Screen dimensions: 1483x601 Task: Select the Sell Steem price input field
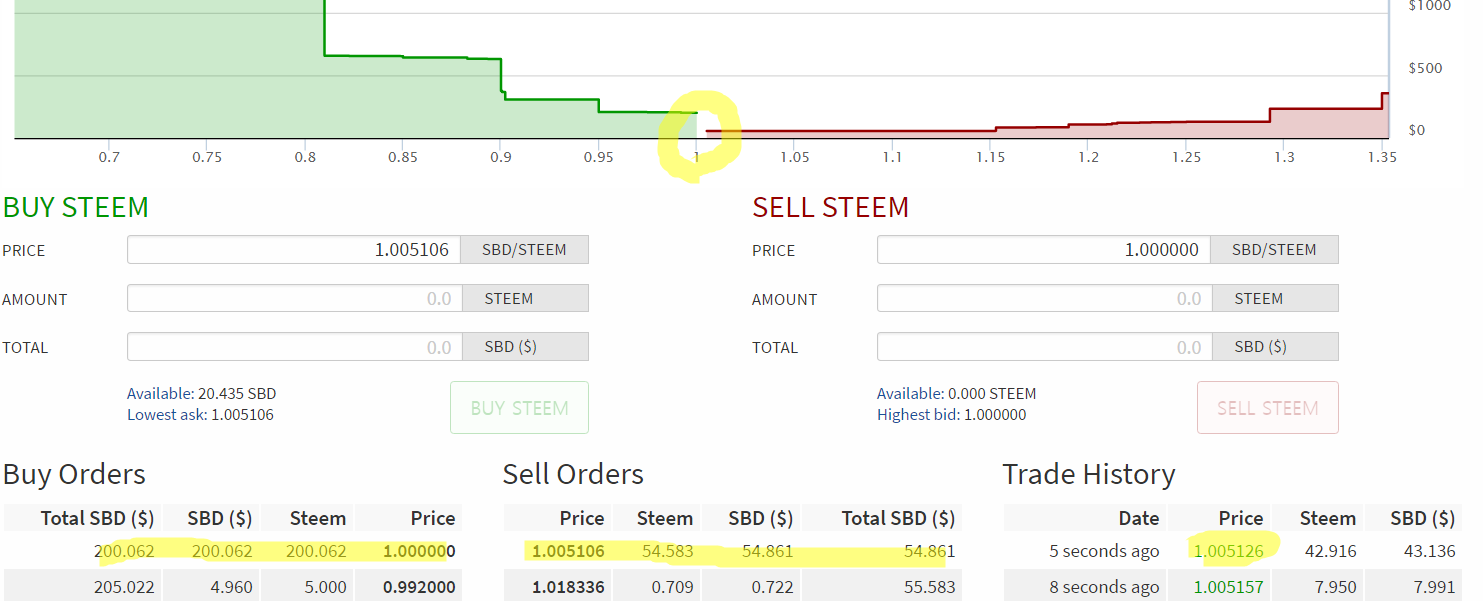coord(1043,250)
